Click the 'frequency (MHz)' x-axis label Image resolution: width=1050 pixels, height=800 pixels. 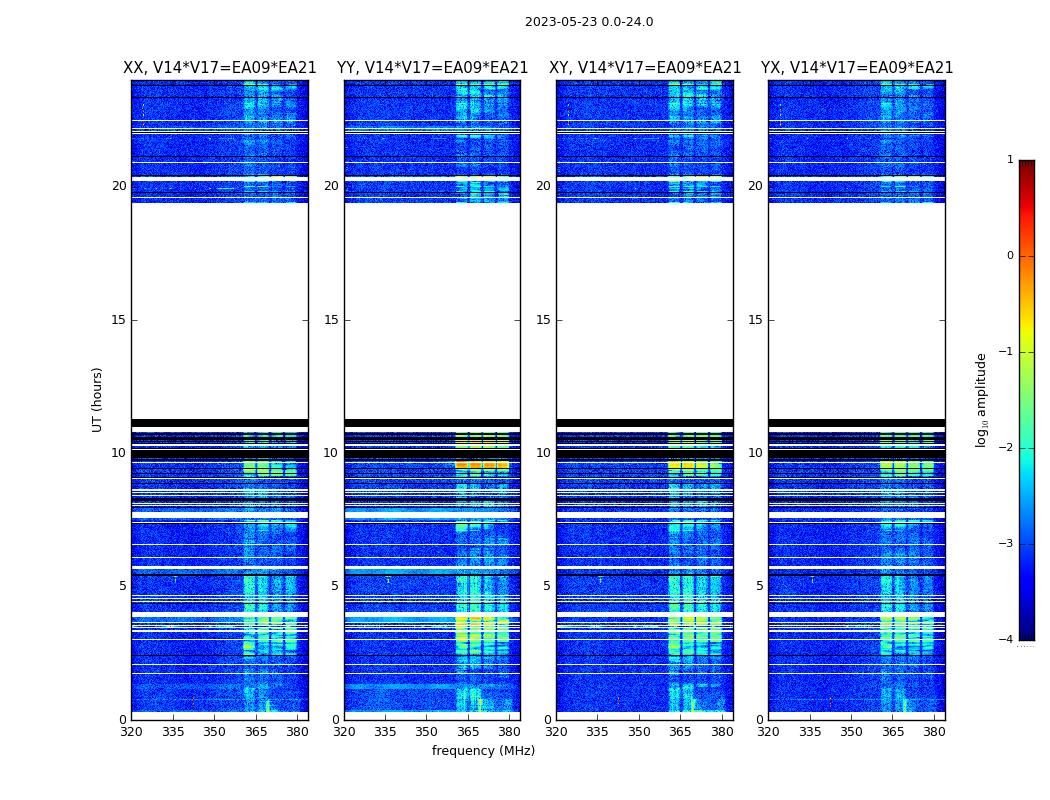[483, 751]
